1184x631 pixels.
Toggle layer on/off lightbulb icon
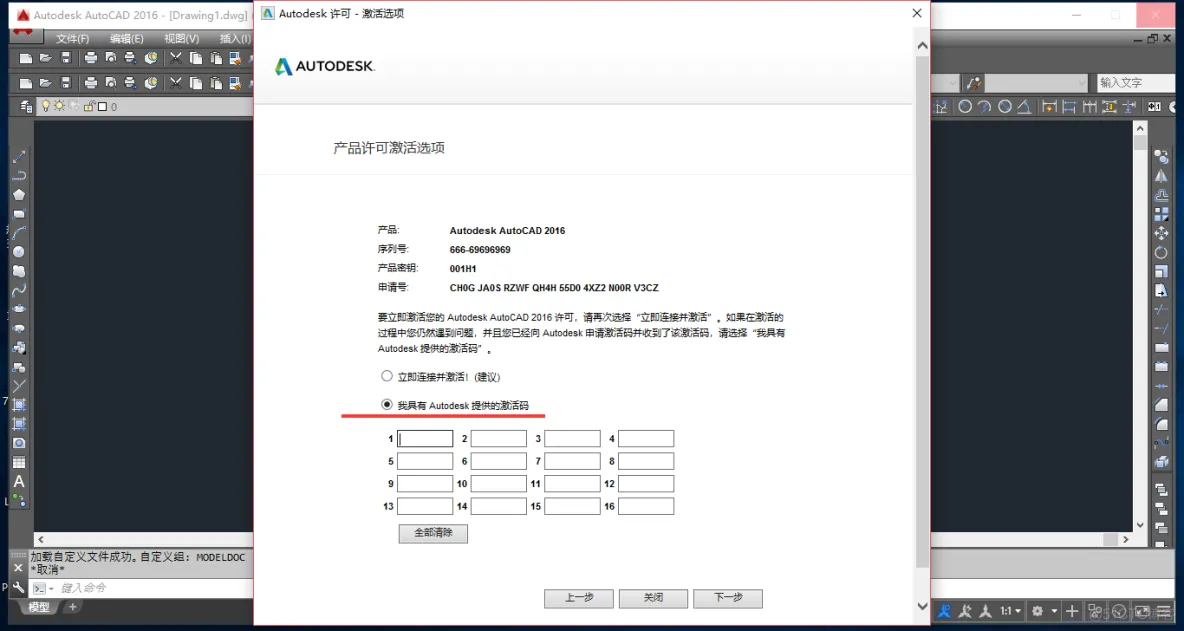45,106
